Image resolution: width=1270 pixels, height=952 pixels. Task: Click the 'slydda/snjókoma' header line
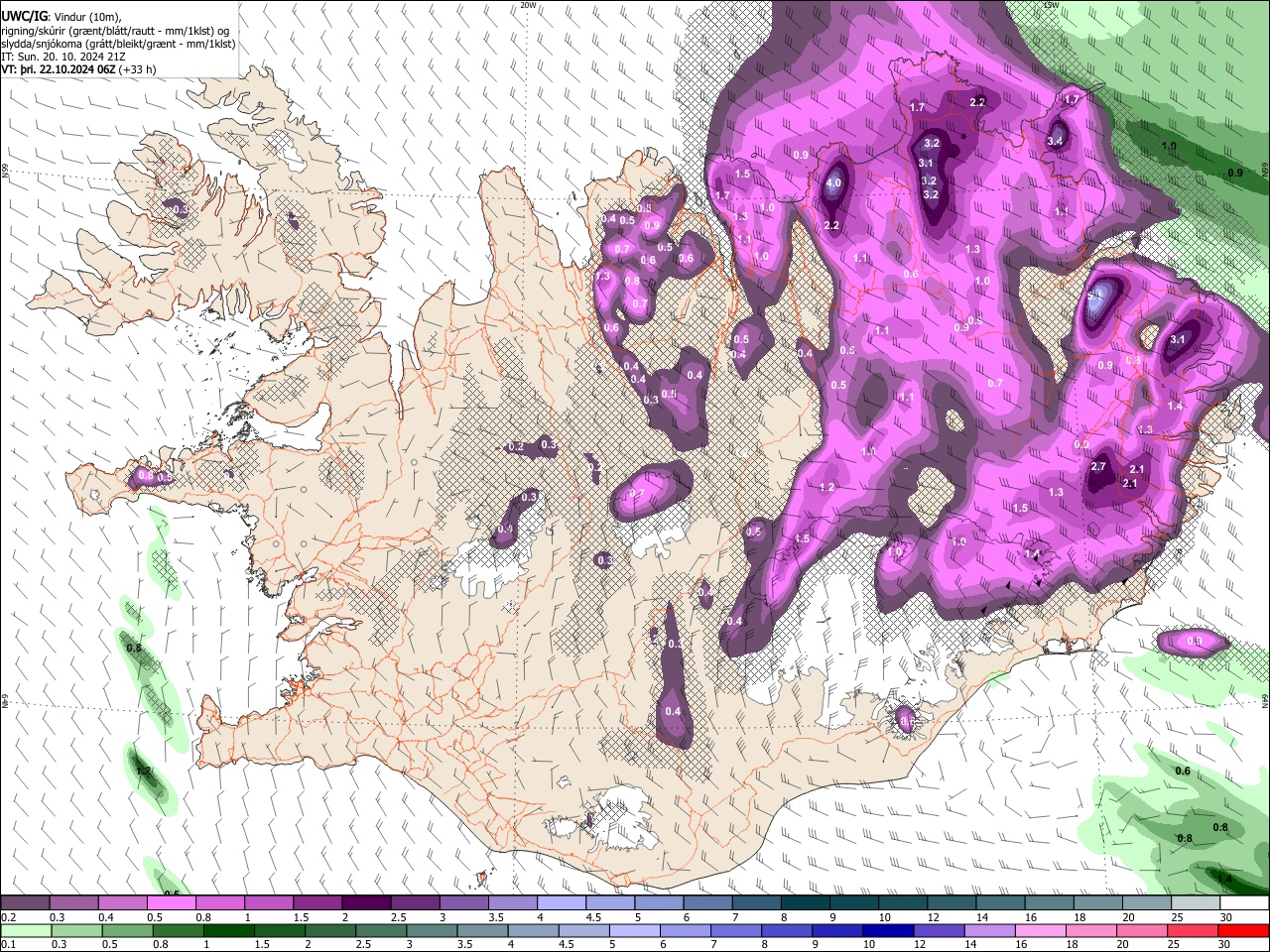(118, 44)
